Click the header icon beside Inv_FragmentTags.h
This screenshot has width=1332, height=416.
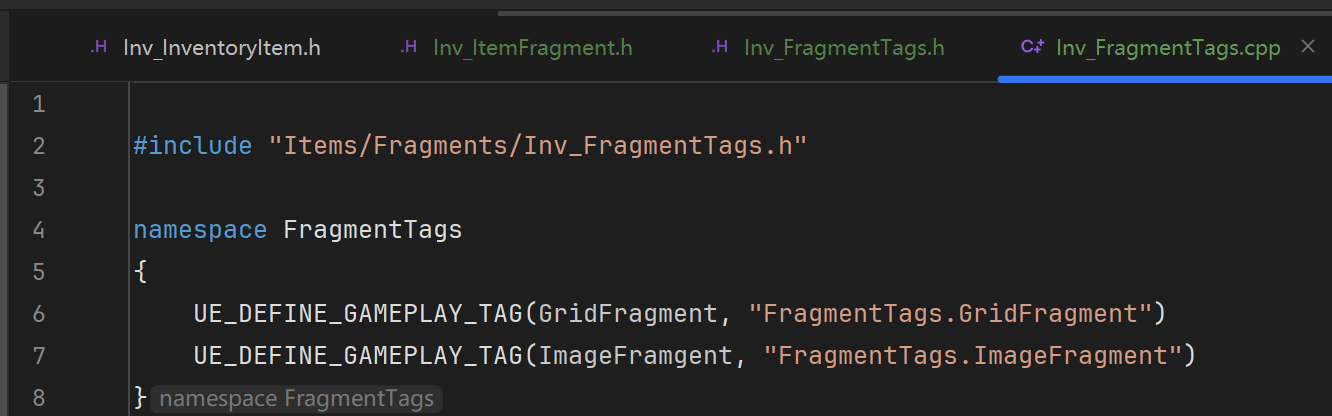coord(720,47)
